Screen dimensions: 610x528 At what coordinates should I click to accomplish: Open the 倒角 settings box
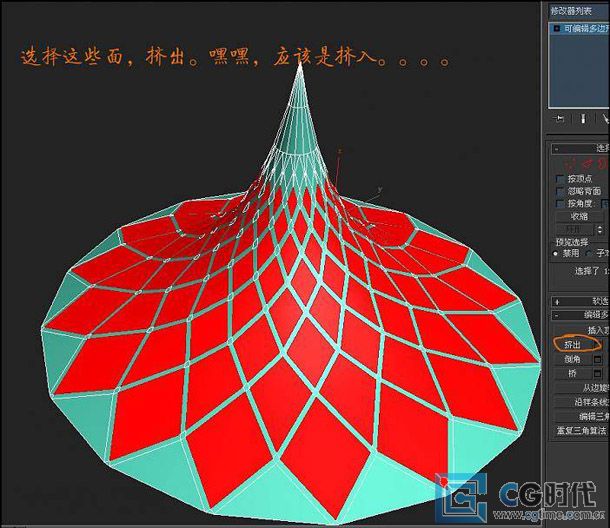(598, 360)
